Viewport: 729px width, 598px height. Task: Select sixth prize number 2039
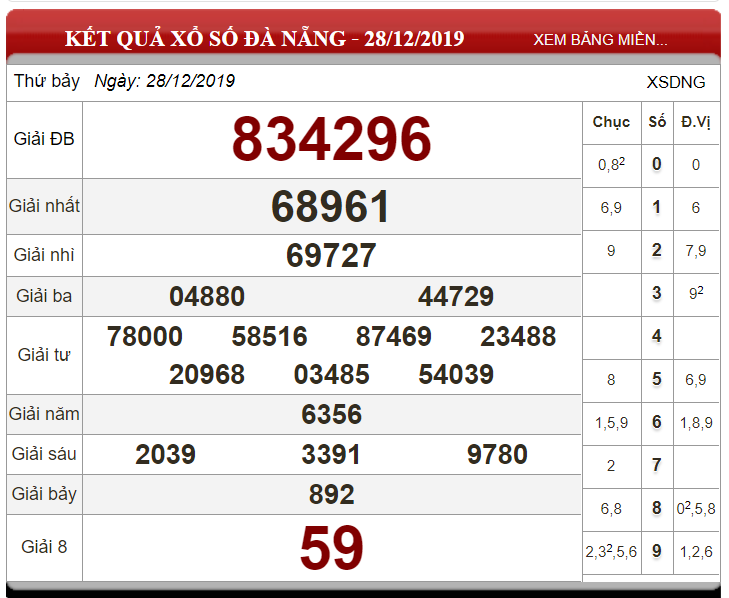(x=166, y=454)
